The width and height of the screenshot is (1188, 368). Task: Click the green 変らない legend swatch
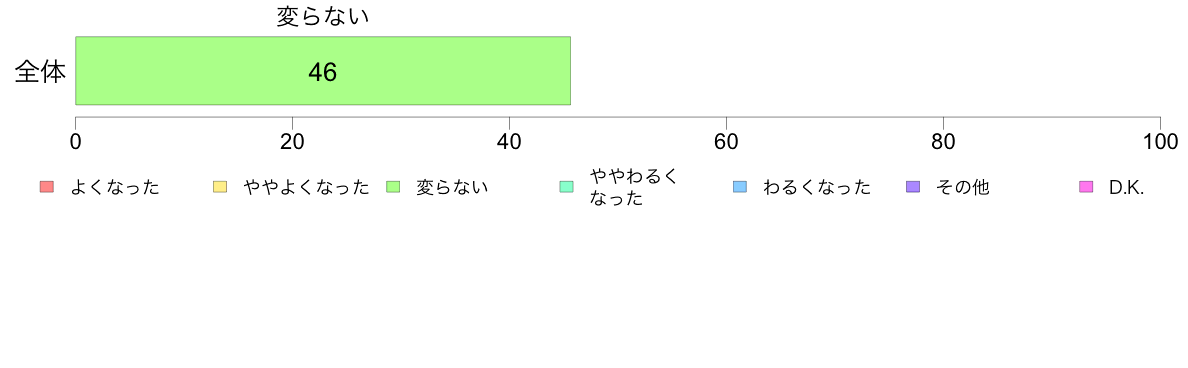(392, 187)
